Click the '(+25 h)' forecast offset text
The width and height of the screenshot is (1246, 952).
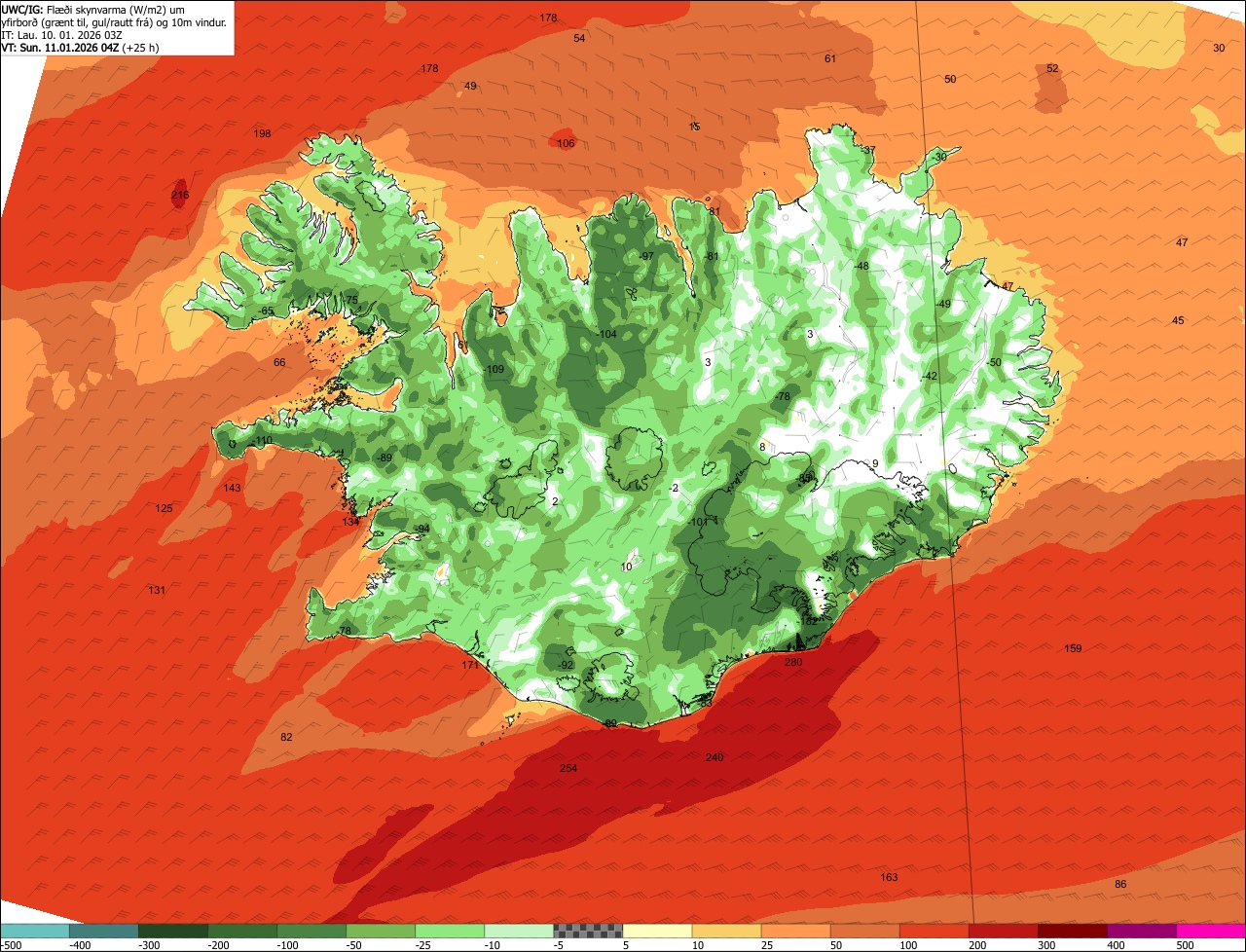click(142, 47)
